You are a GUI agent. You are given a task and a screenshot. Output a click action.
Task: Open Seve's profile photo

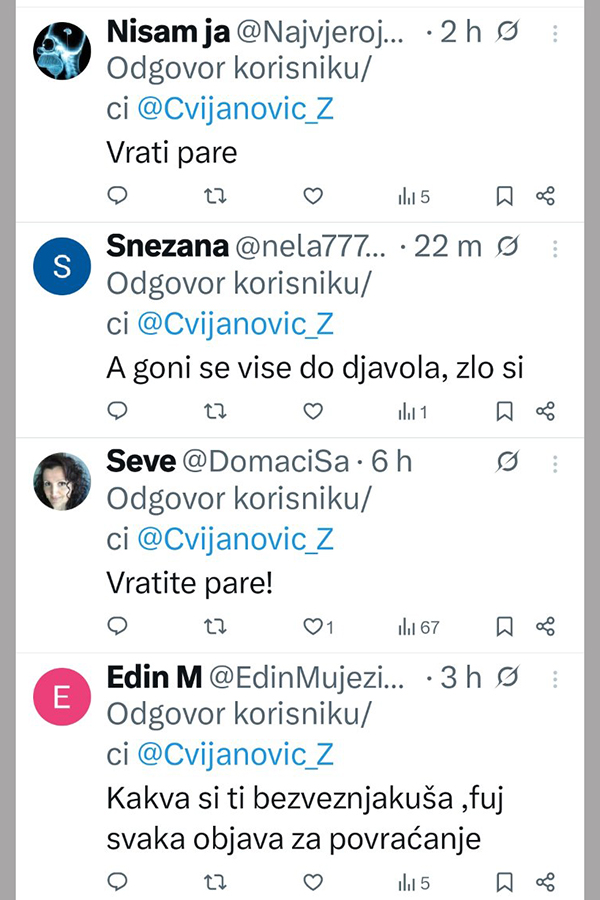[x=62, y=481]
